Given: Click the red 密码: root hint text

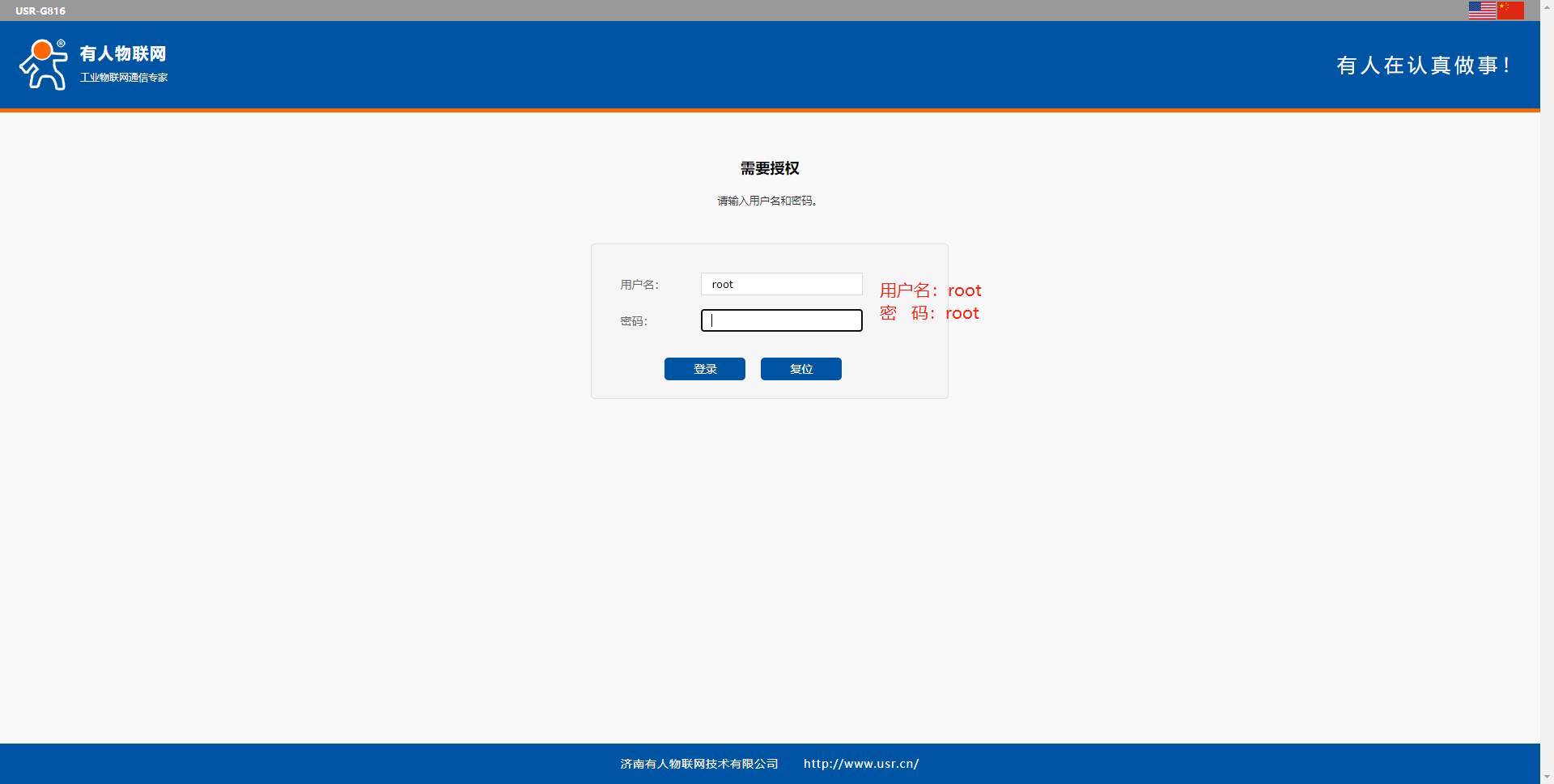Looking at the screenshot, I should click(929, 313).
